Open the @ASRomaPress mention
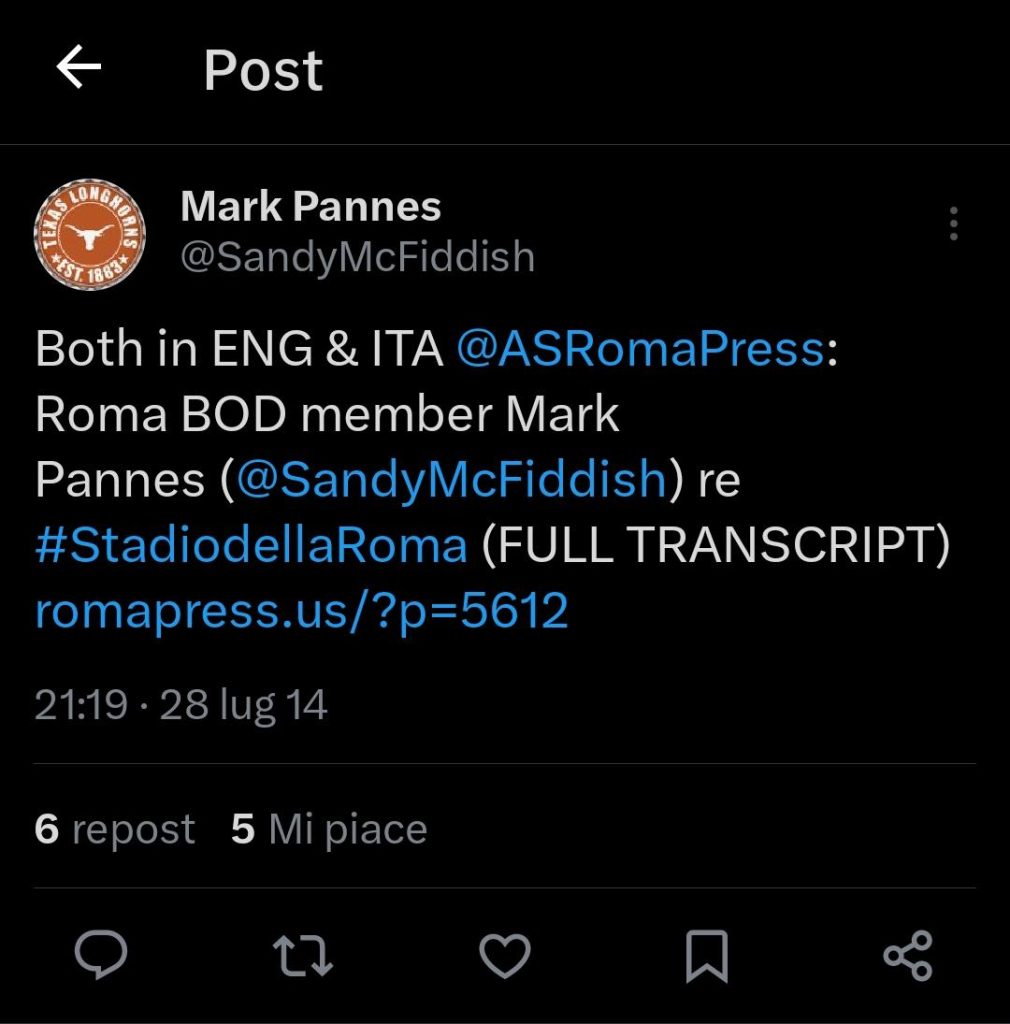Viewport: 1010px width, 1024px height. pos(640,349)
